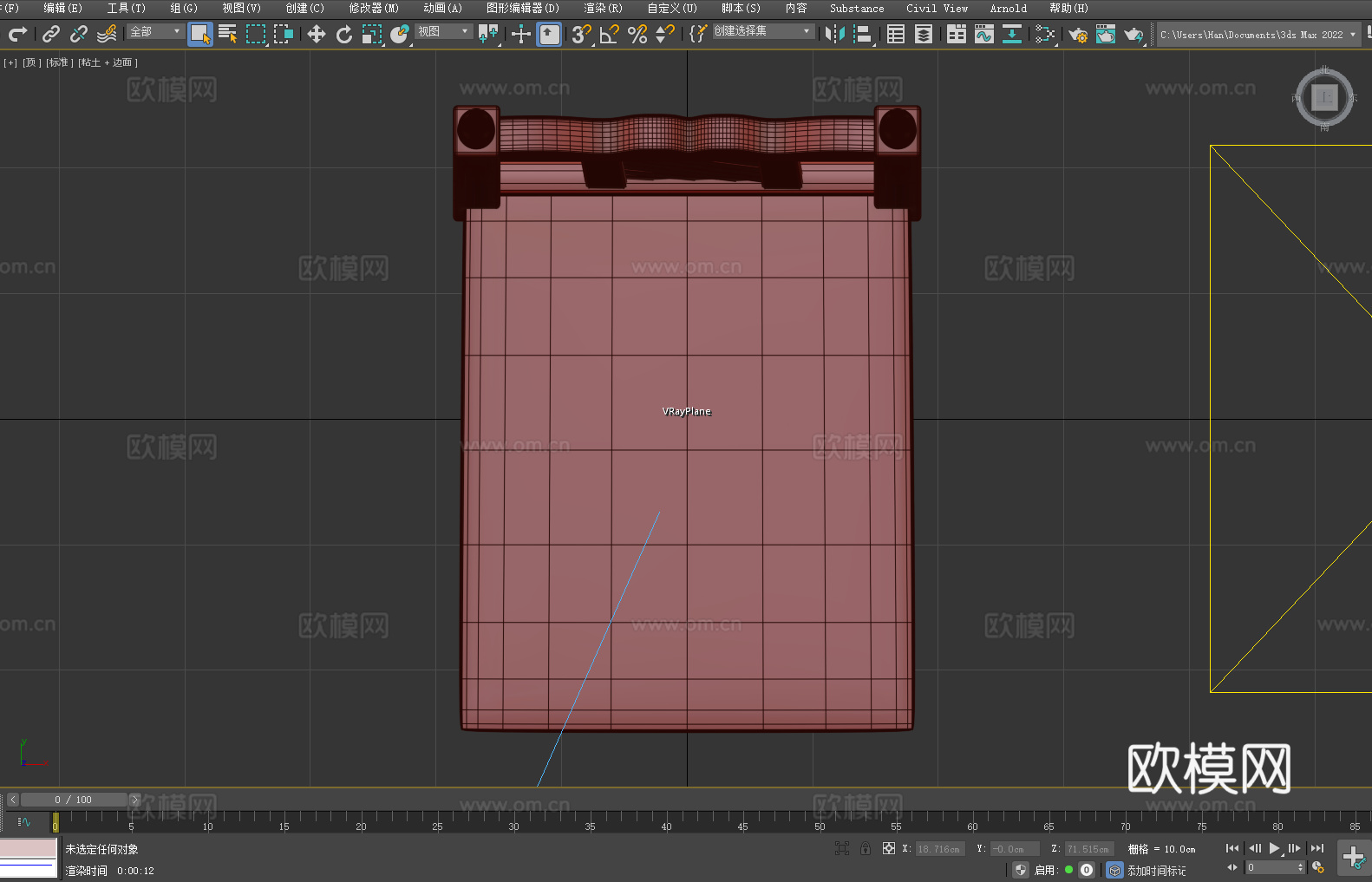Click the Redo arrow icon

tap(17, 34)
